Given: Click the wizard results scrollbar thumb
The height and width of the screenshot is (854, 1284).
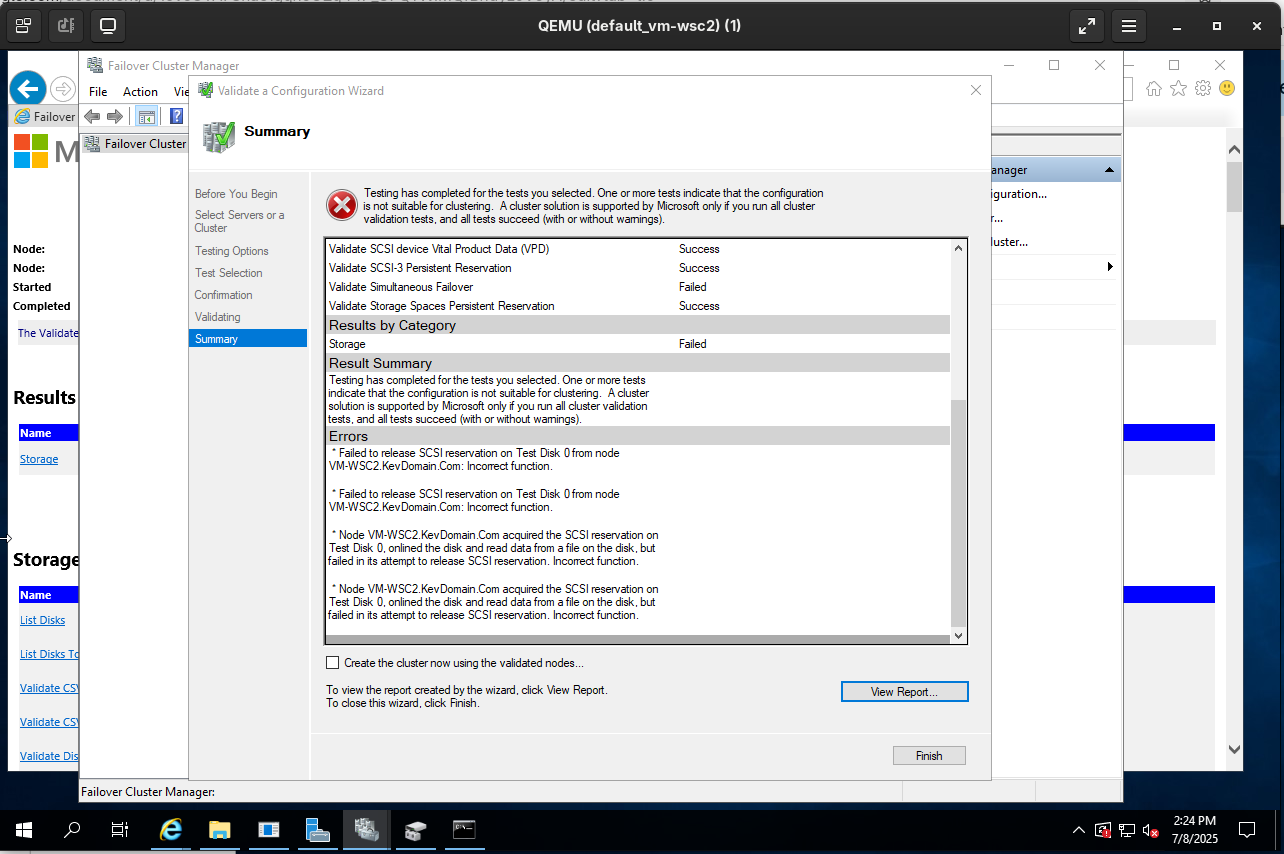Looking at the screenshot, I should [958, 513].
